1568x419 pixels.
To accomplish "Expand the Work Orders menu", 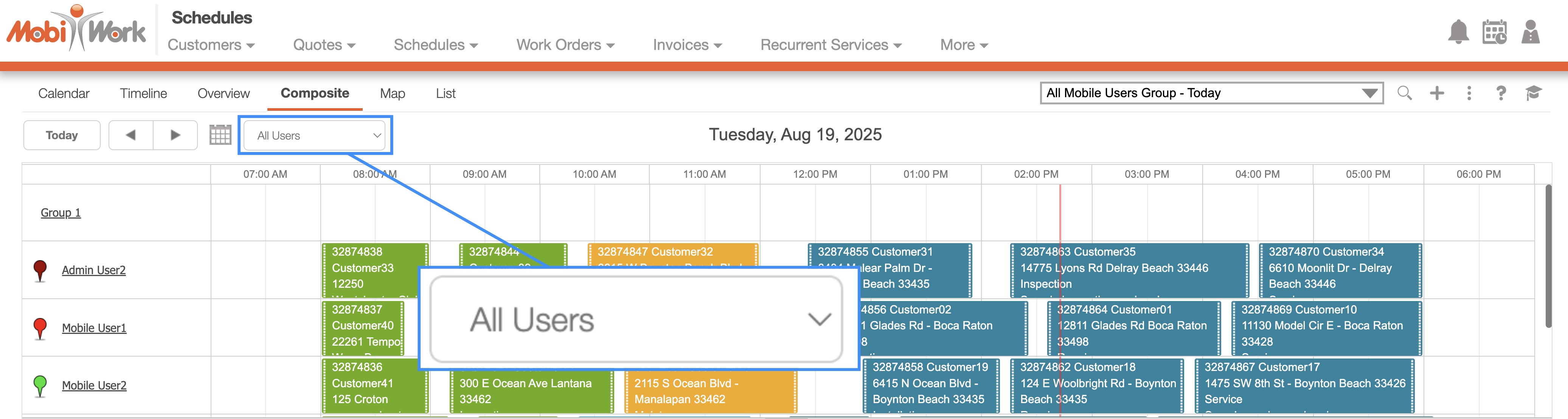I will click(565, 45).
